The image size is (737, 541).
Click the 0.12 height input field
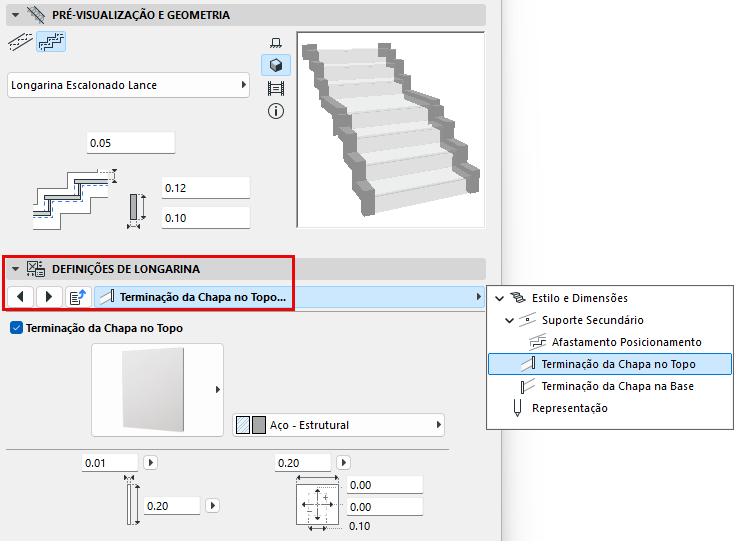point(206,188)
